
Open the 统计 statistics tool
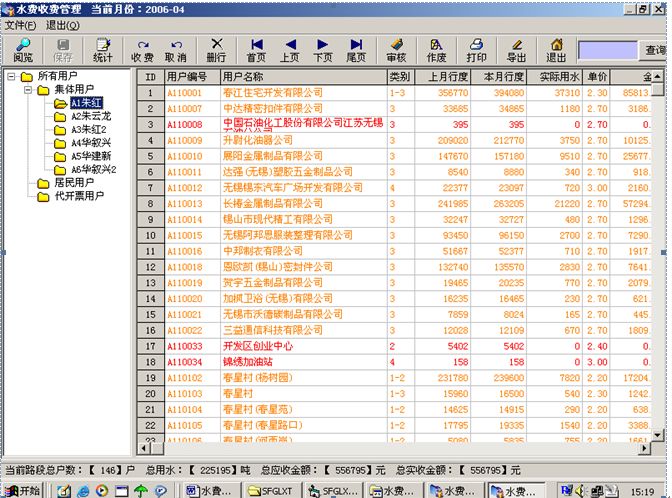pyautogui.click(x=103, y=50)
